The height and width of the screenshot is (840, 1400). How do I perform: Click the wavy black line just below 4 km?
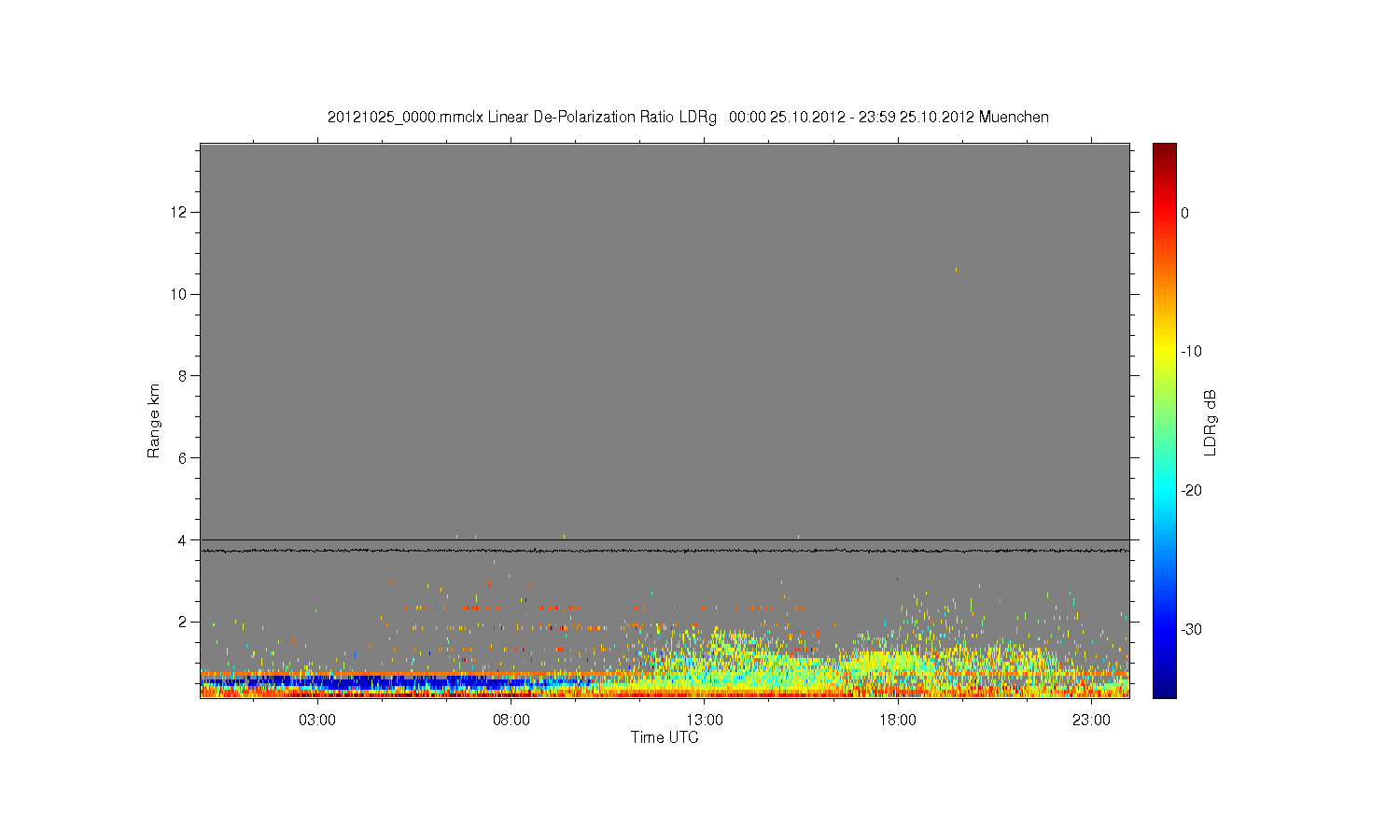(665, 551)
